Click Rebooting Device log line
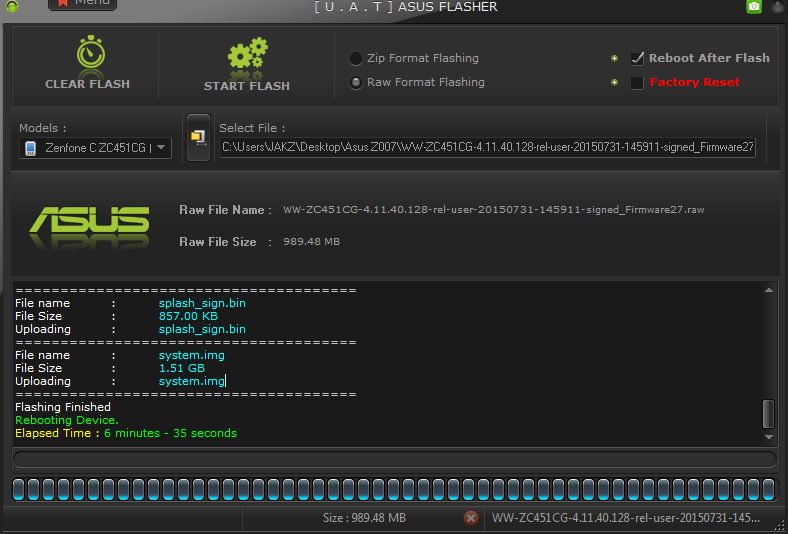 [x=67, y=420]
